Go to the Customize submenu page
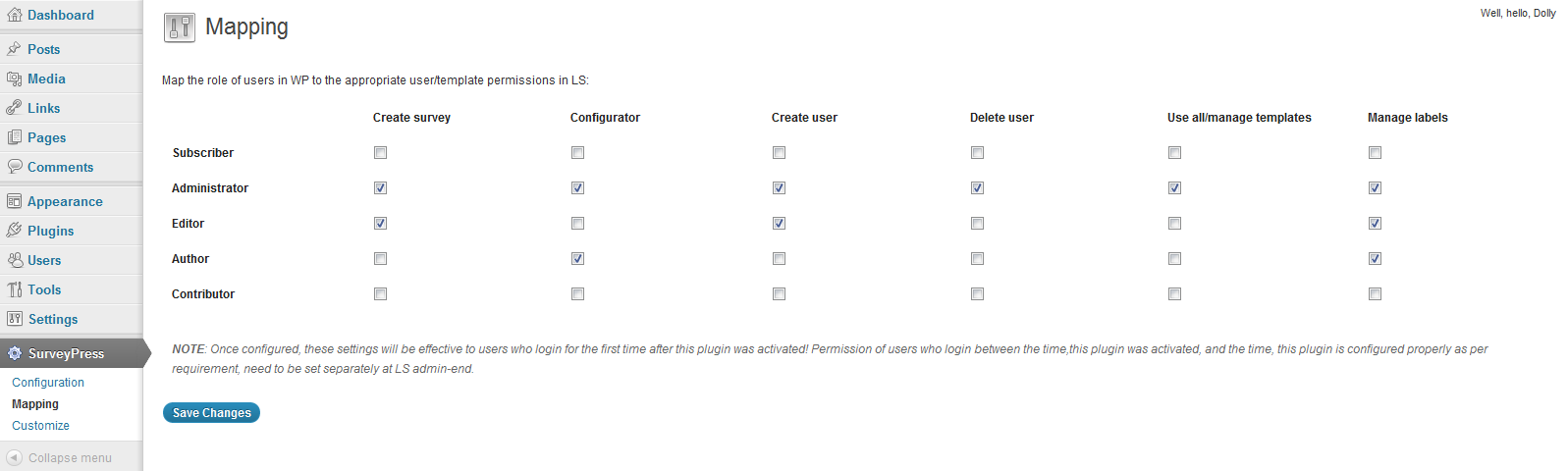This screenshot has height=471, width=1568. click(x=40, y=426)
